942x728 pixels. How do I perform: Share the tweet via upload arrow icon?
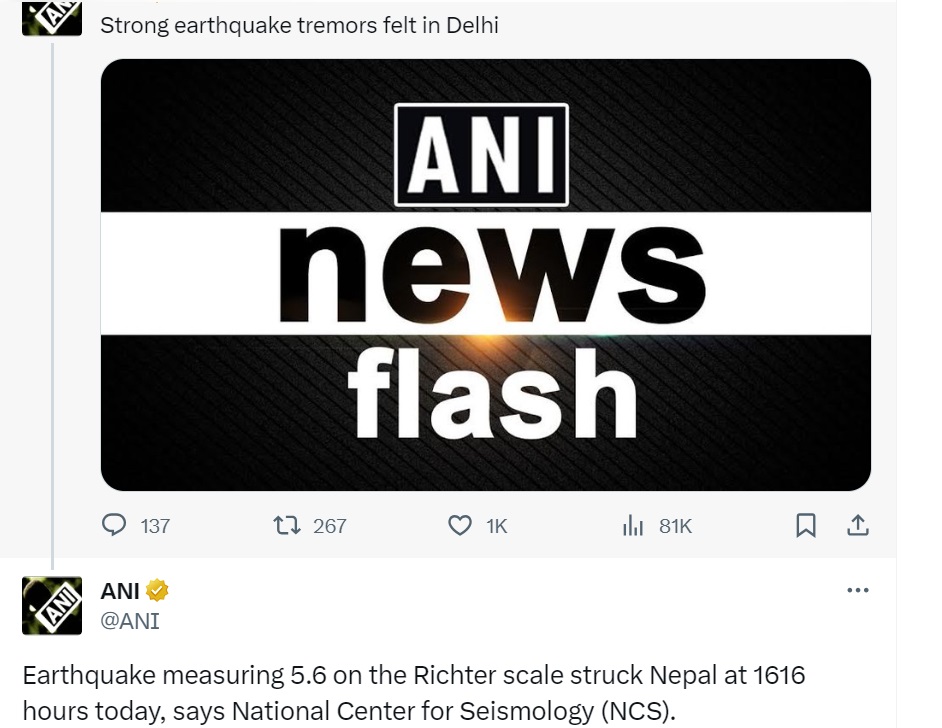(857, 525)
